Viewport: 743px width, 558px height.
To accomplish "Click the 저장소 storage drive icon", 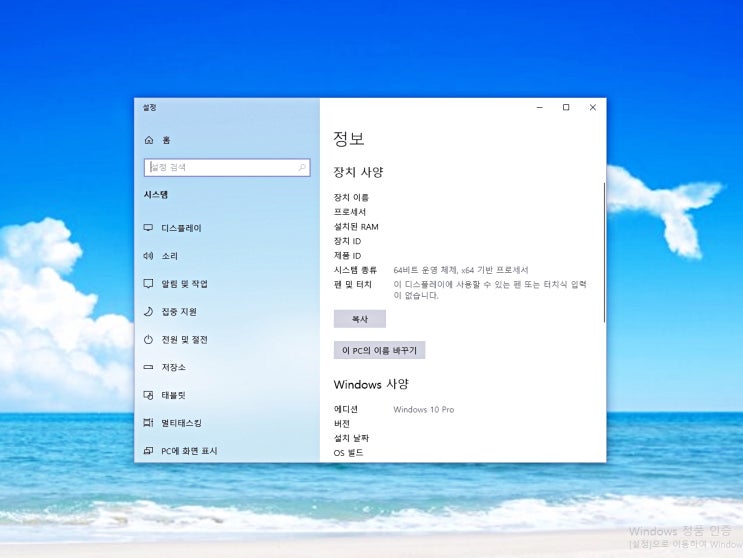I will coord(148,367).
